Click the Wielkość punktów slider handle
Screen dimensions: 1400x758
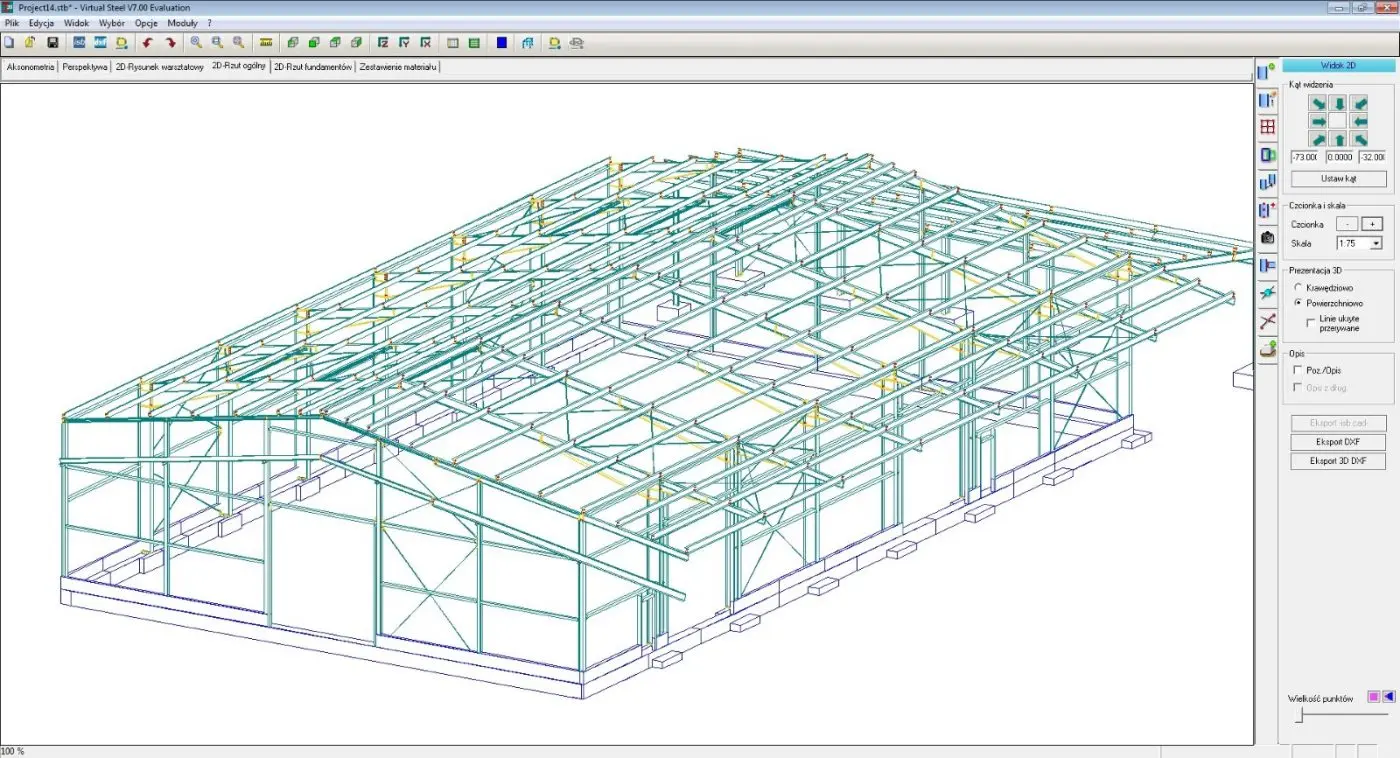tap(1299, 716)
